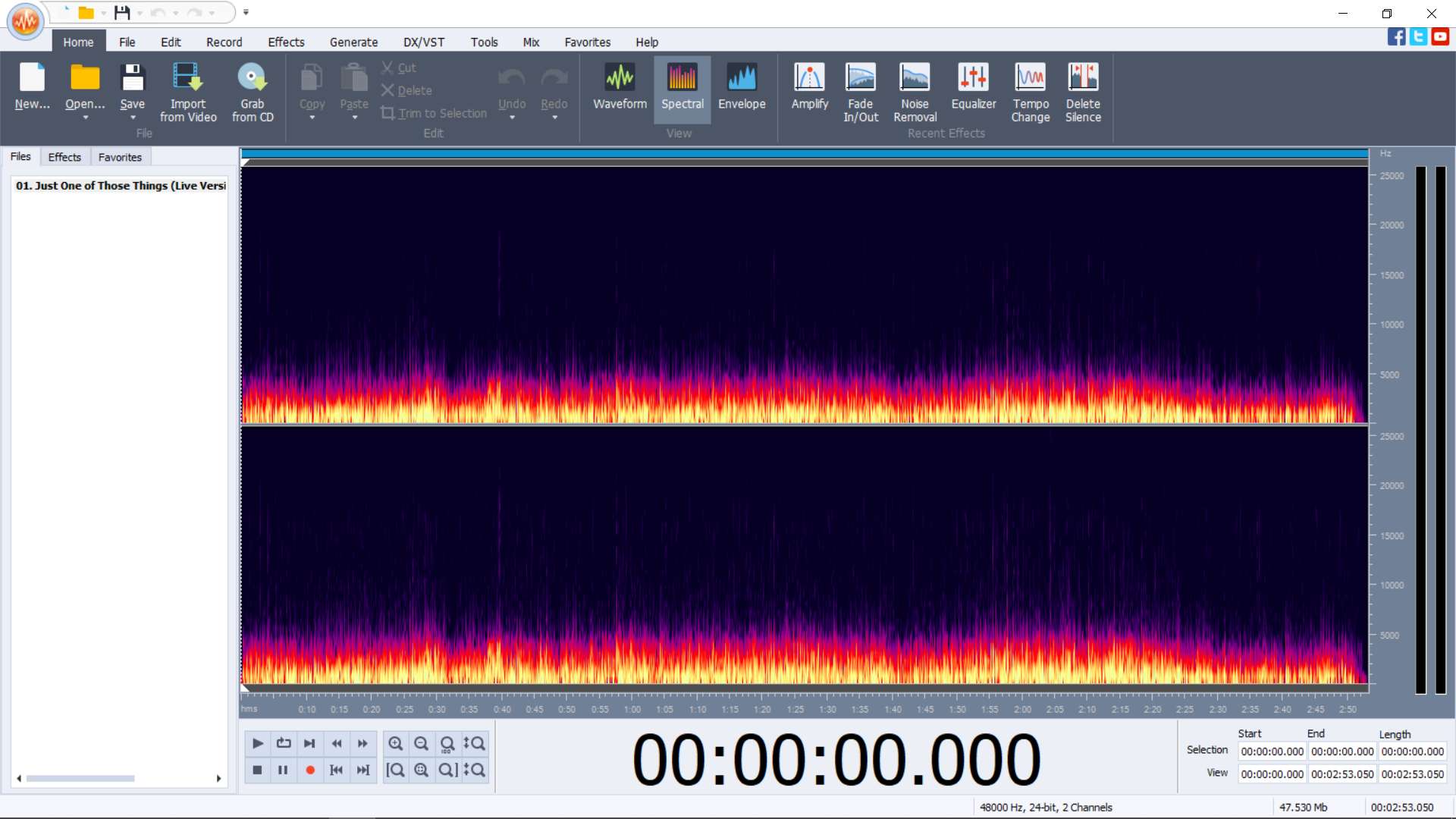
Task: Click the Save floppy disk ribbon icon
Action: click(x=133, y=77)
